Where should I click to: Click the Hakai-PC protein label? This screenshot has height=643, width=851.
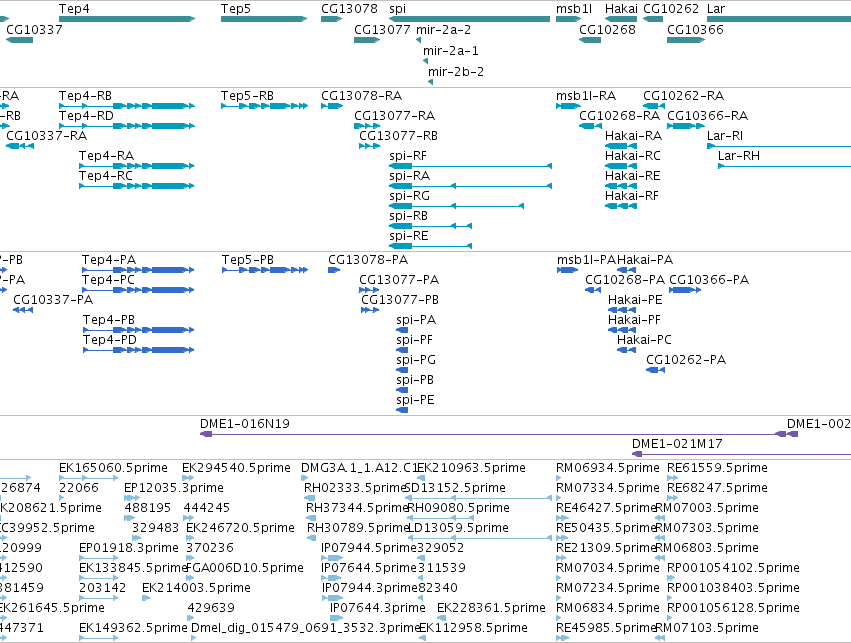[644, 341]
